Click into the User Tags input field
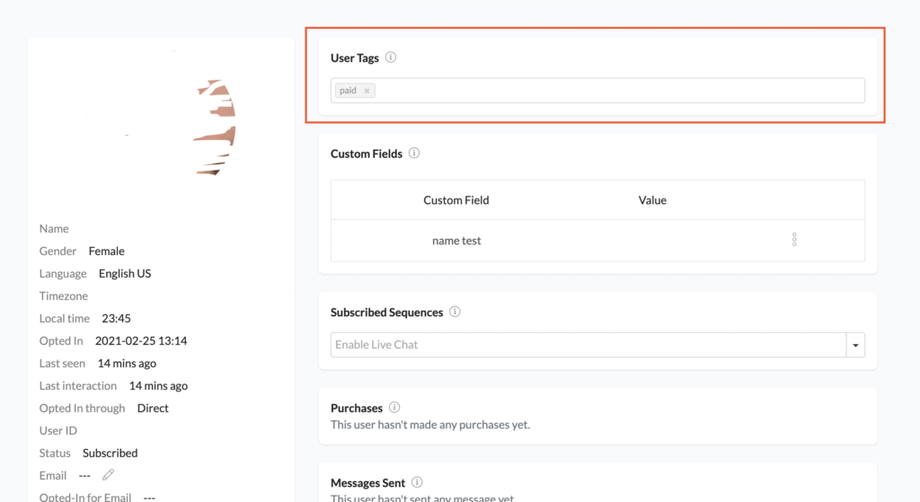Viewport: 920px width, 502px height. (x=620, y=91)
